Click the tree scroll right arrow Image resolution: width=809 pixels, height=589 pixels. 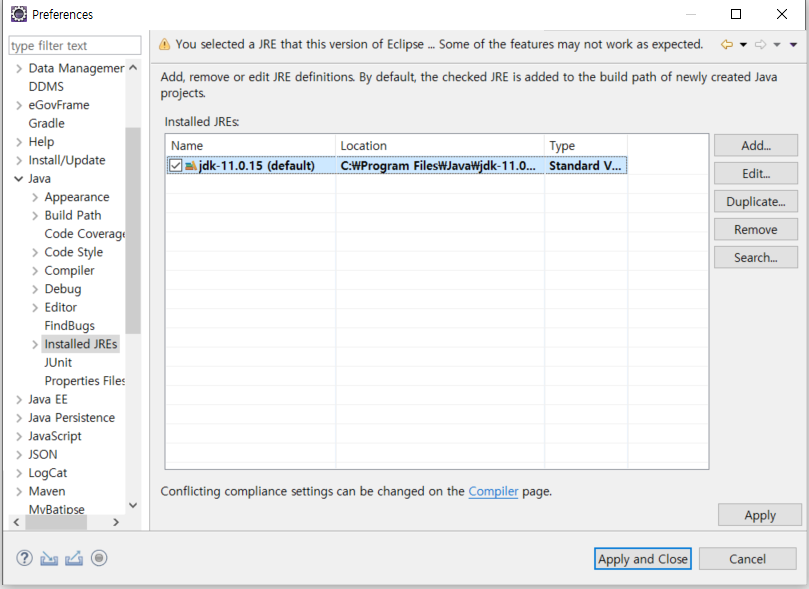(x=116, y=522)
